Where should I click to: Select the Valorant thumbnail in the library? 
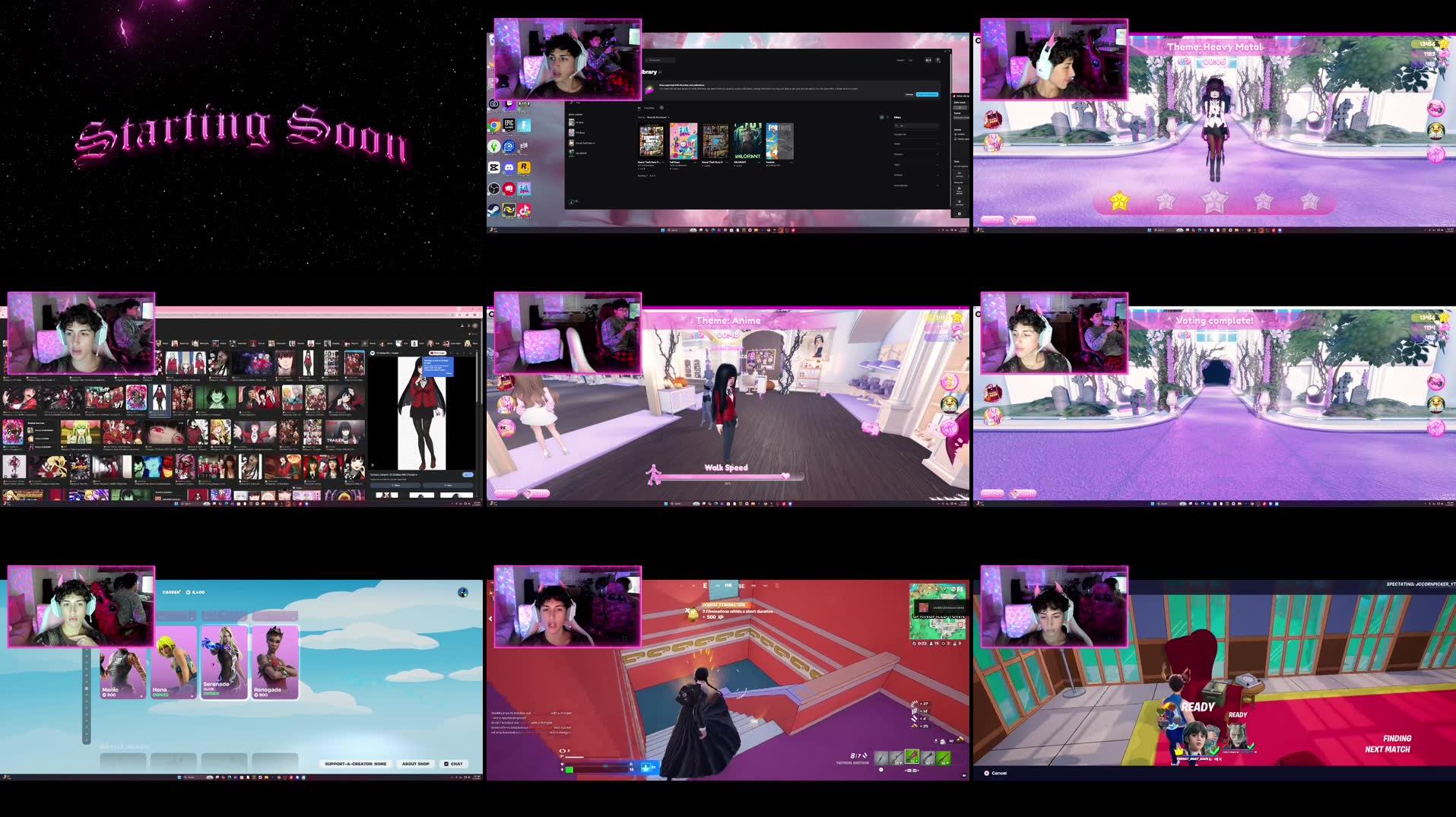tap(747, 141)
